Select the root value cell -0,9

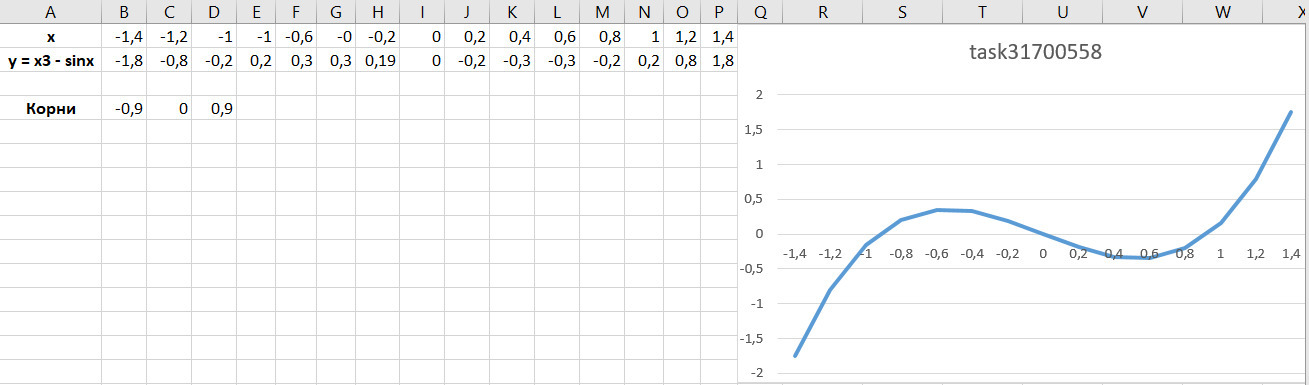[124, 110]
